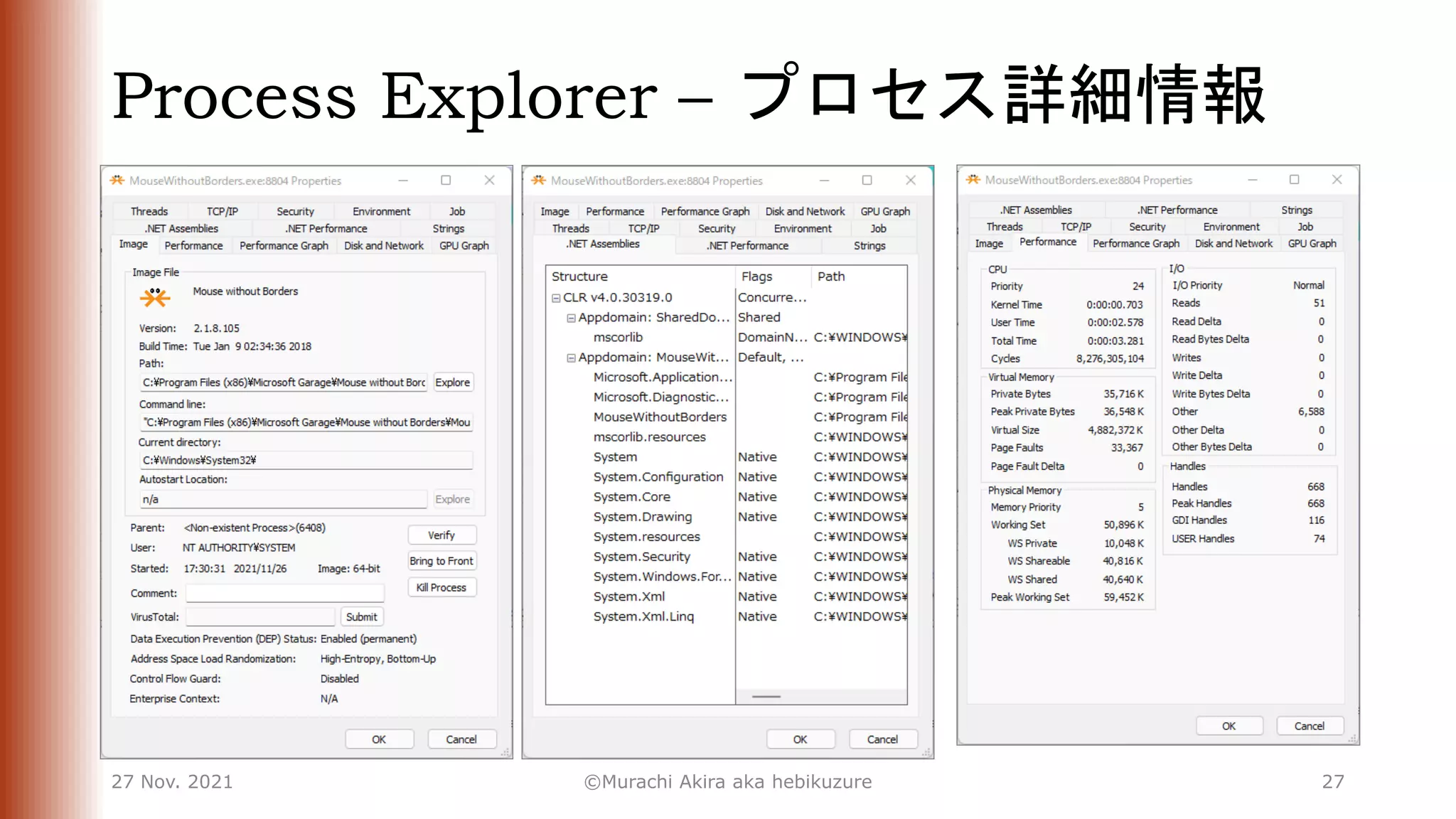This screenshot has height=819, width=1456.
Task: Click the Current directory field
Action: click(307, 461)
